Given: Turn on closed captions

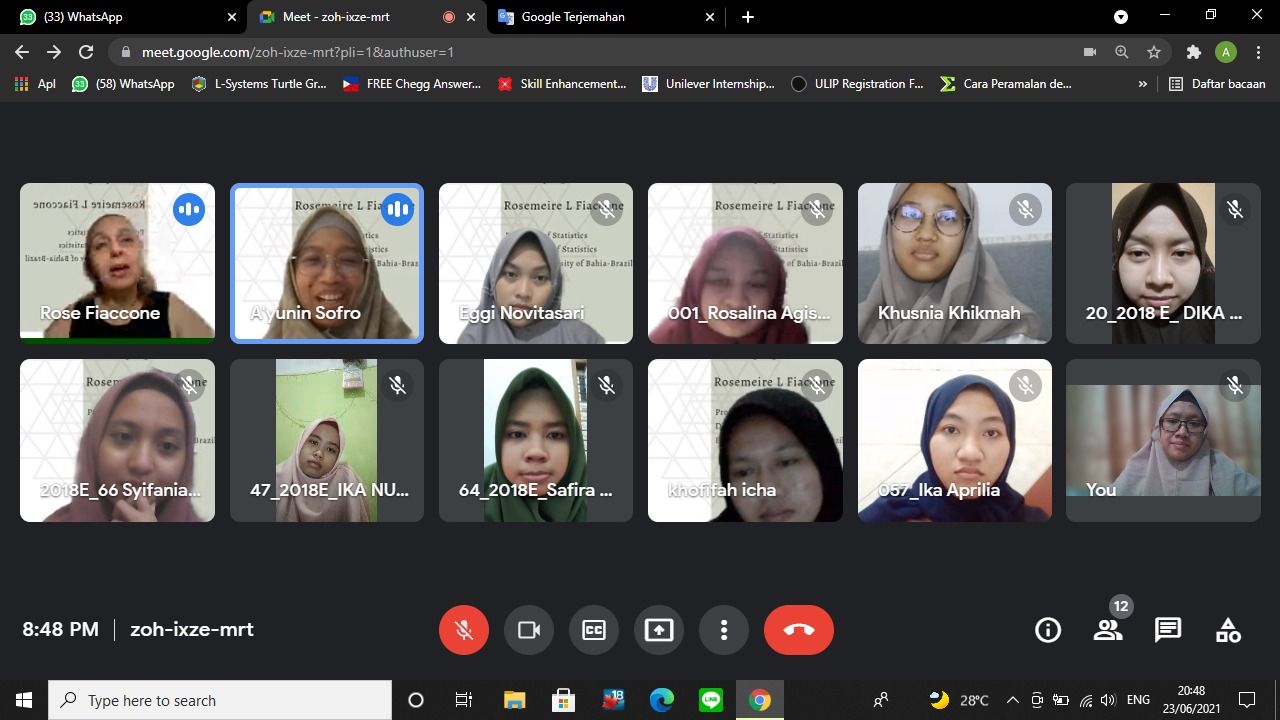Looking at the screenshot, I should (594, 630).
